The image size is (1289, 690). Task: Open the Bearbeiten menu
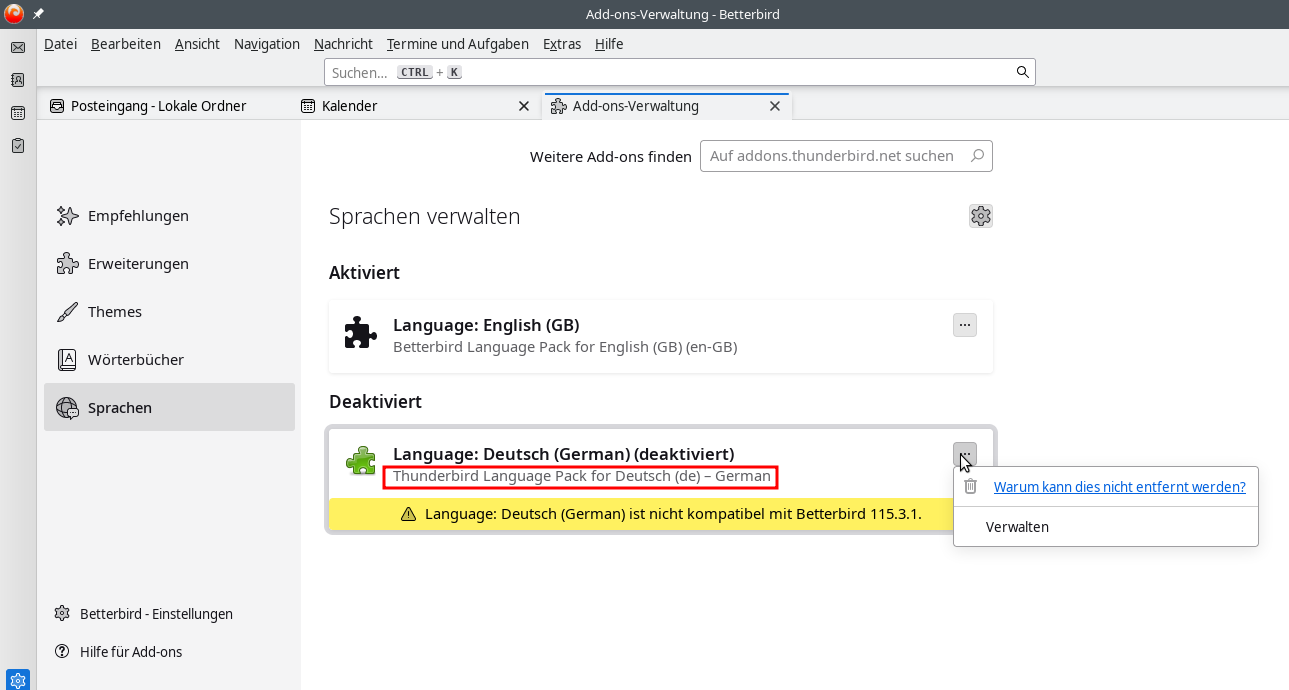[126, 44]
